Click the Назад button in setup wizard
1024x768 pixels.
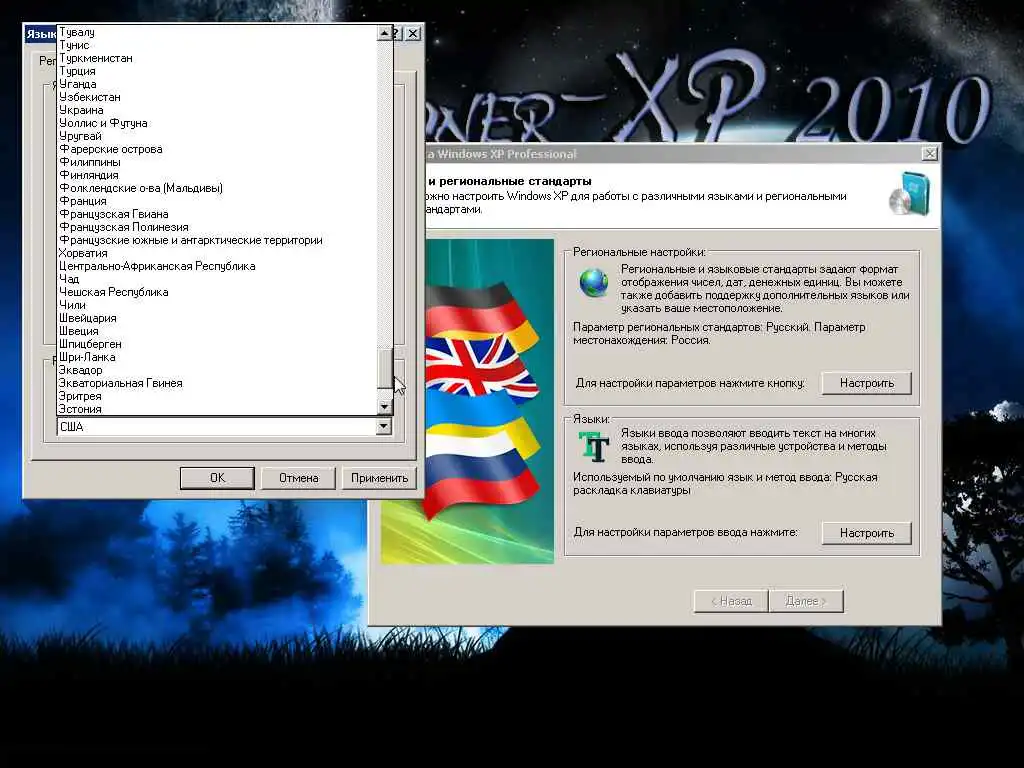pyautogui.click(x=731, y=601)
